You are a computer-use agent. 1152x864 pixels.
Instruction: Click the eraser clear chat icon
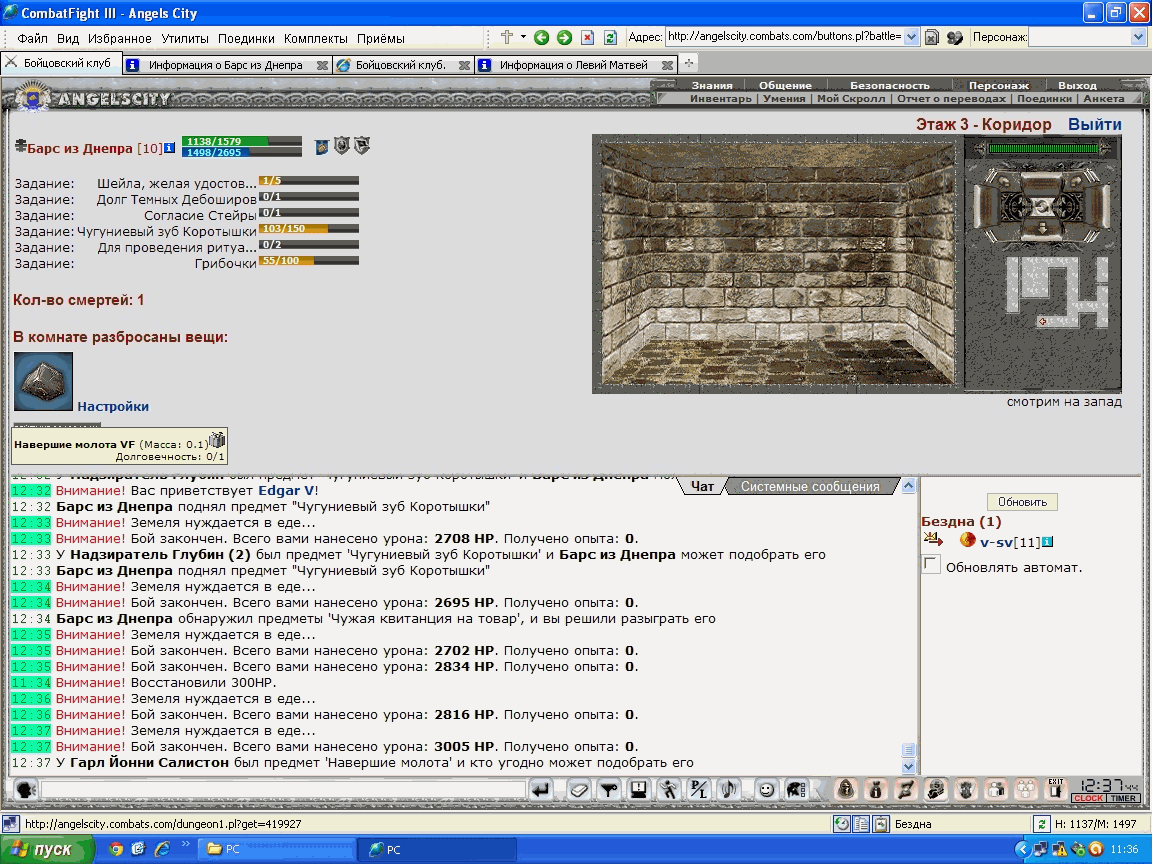click(x=579, y=790)
